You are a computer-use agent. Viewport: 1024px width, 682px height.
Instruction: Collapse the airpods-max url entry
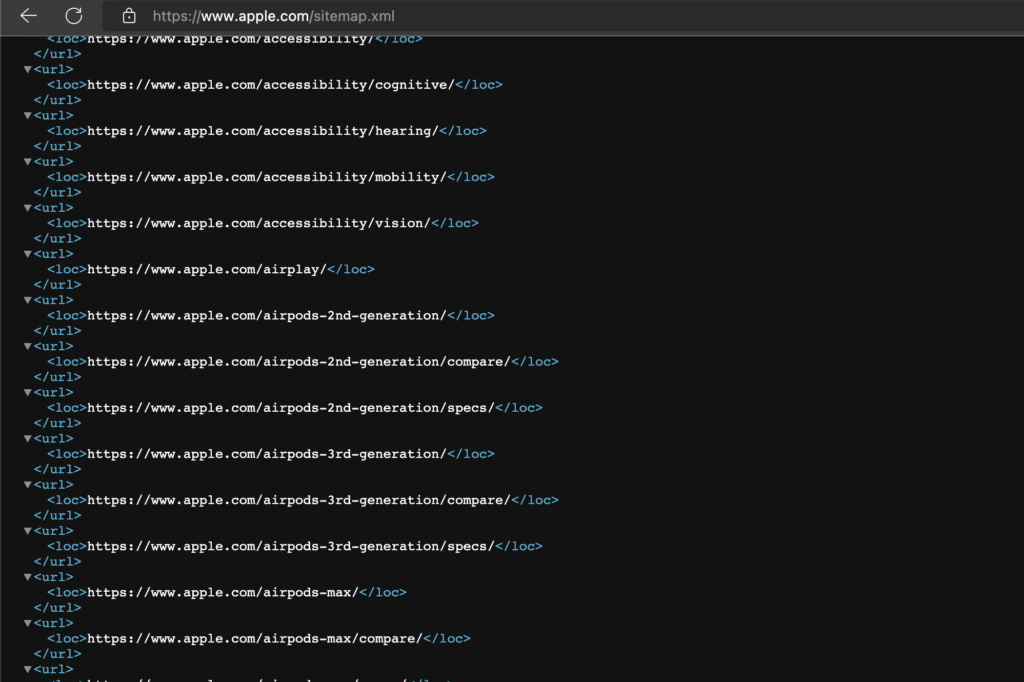(x=27, y=576)
